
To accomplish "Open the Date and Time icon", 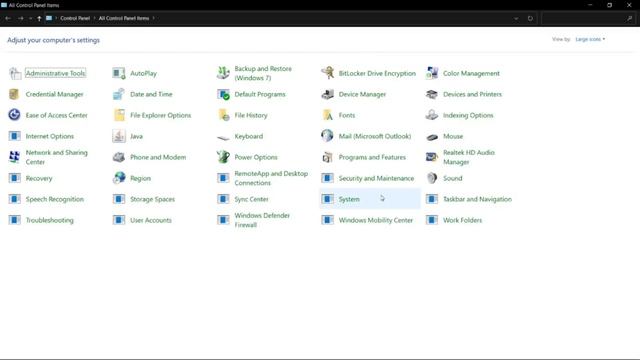I will coord(119,94).
